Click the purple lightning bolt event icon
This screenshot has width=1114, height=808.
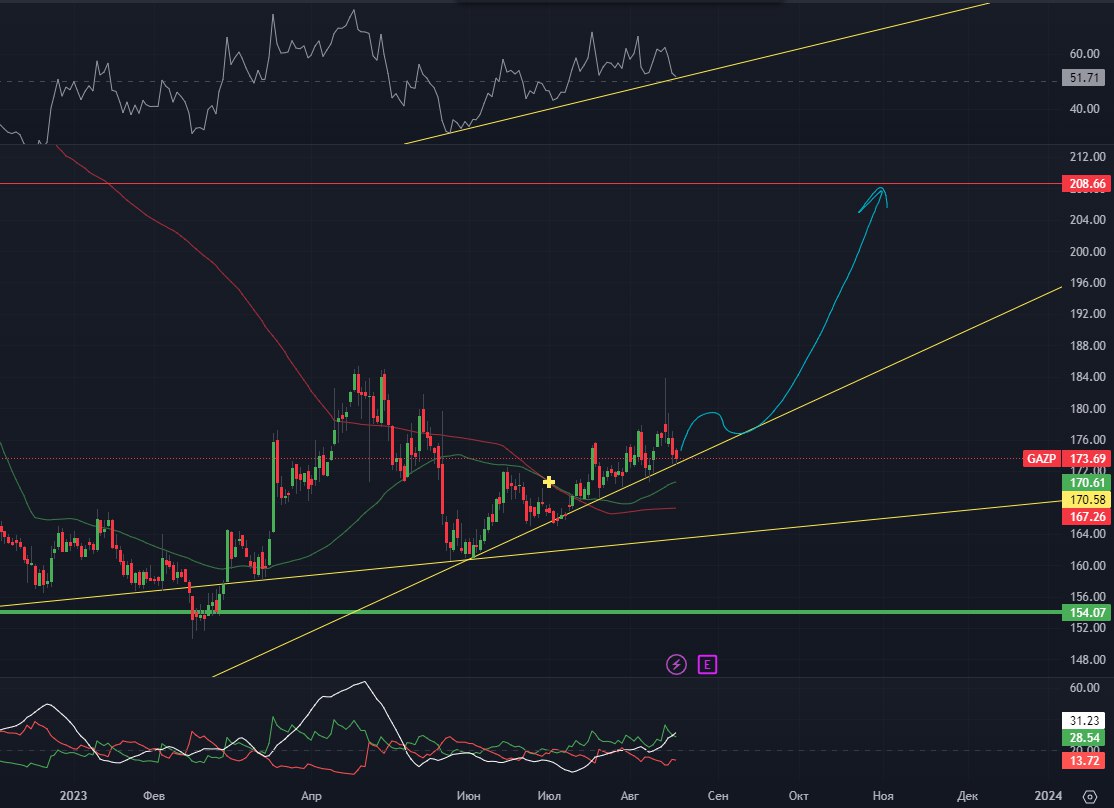click(677, 663)
